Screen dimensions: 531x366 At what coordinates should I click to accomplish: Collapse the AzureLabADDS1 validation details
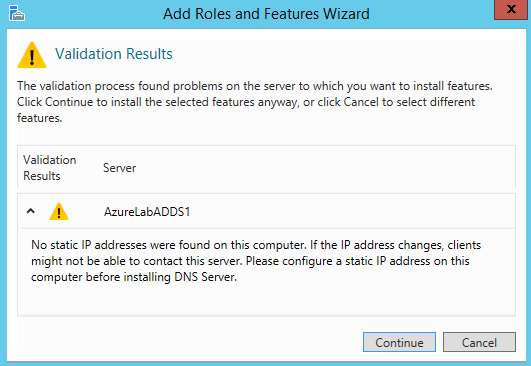point(31,211)
